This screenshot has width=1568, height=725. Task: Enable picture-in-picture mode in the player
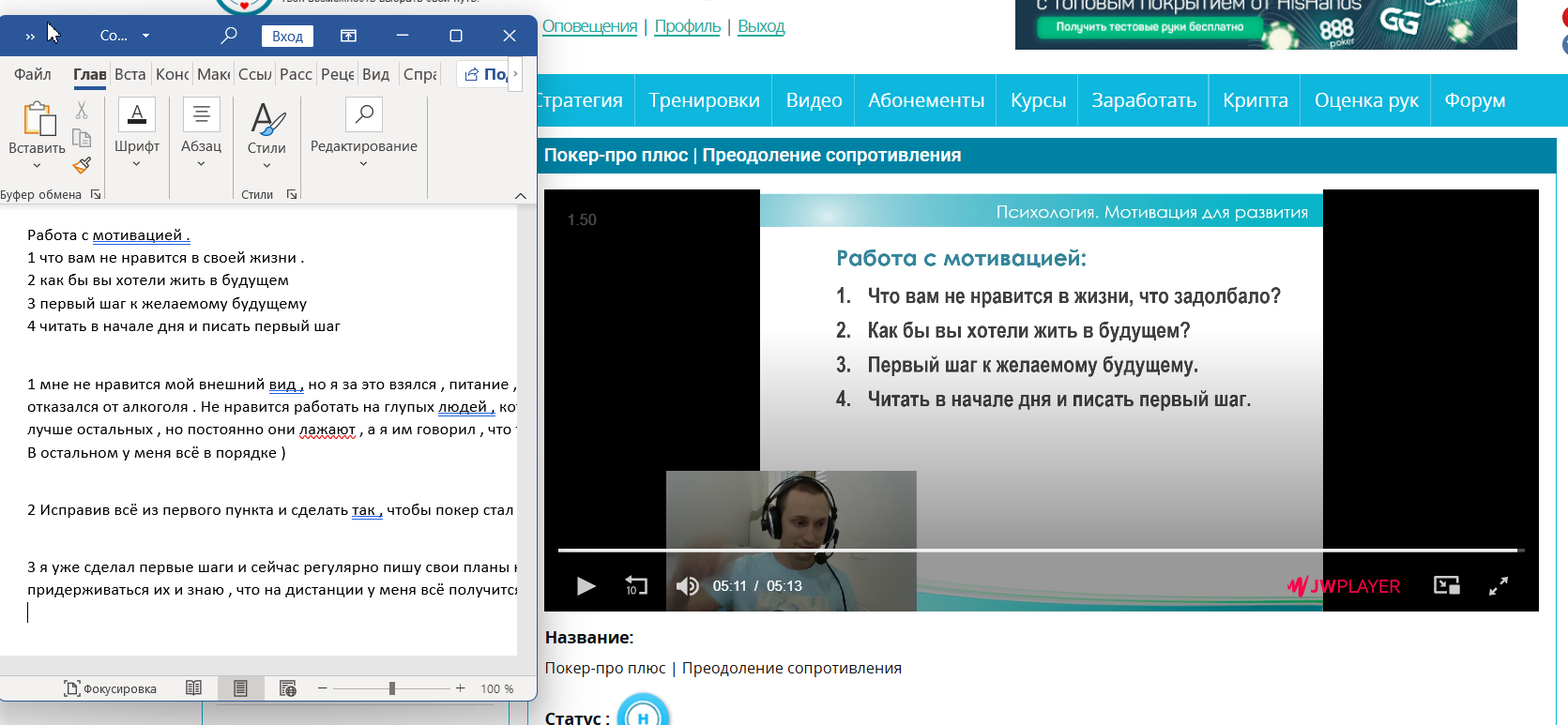click(x=1447, y=586)
